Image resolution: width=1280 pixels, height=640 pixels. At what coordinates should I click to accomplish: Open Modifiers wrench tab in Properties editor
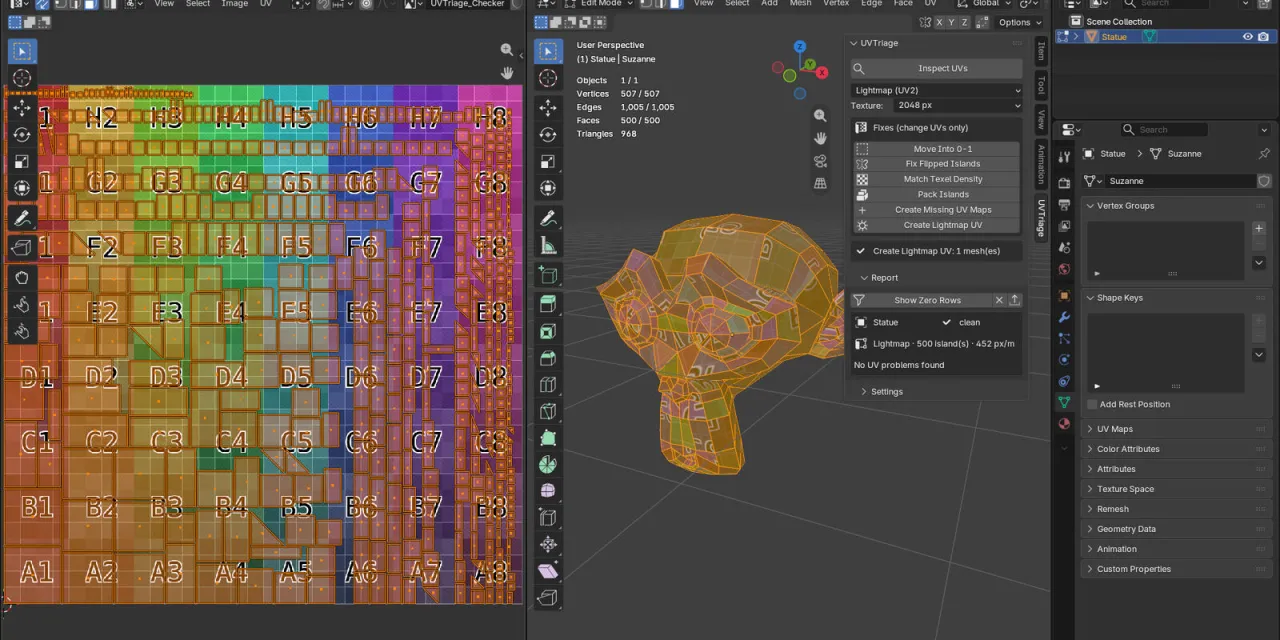pyautogui.click(x=1064, y=317)
